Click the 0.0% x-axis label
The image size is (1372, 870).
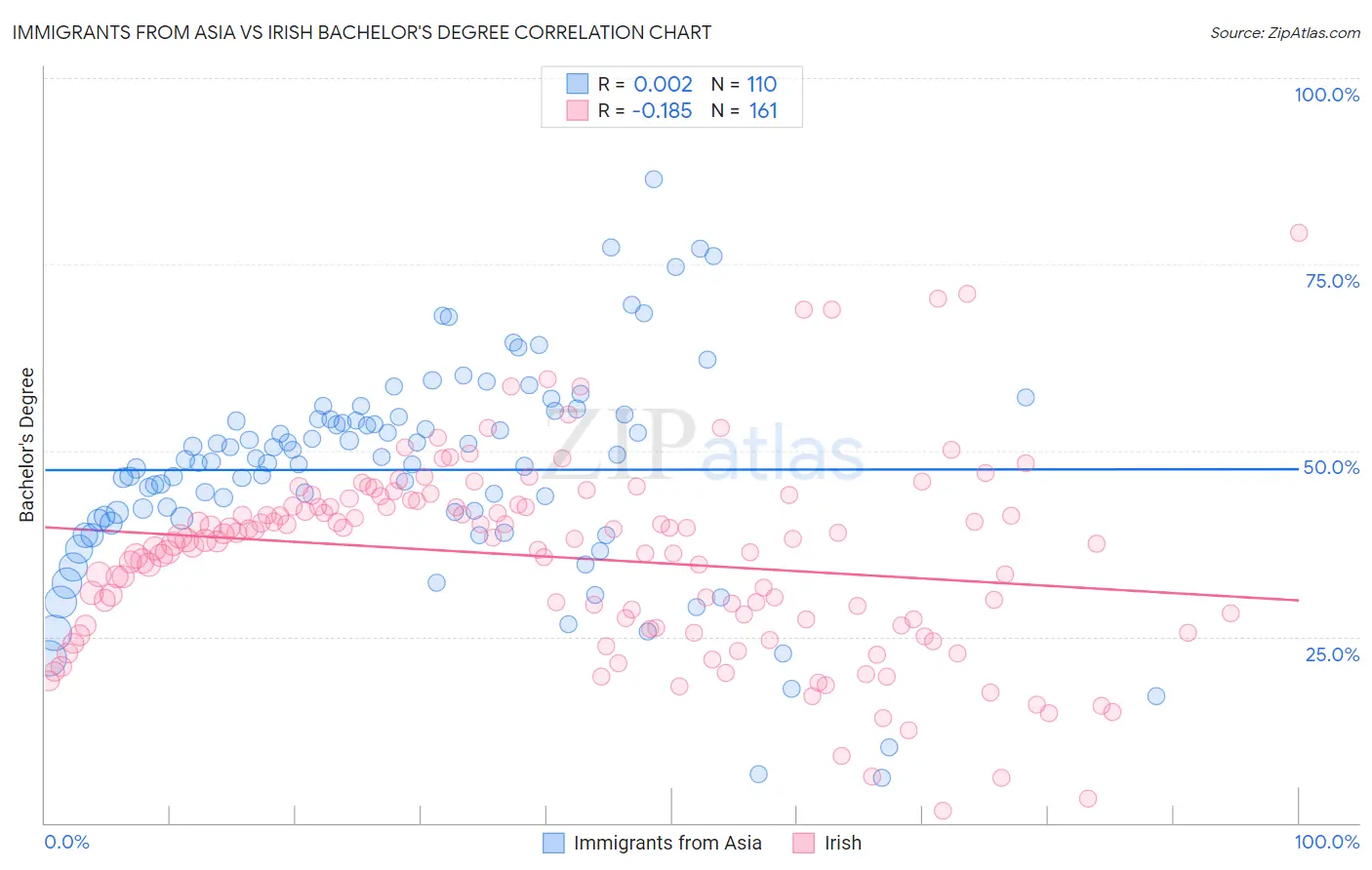pos(66,842)
